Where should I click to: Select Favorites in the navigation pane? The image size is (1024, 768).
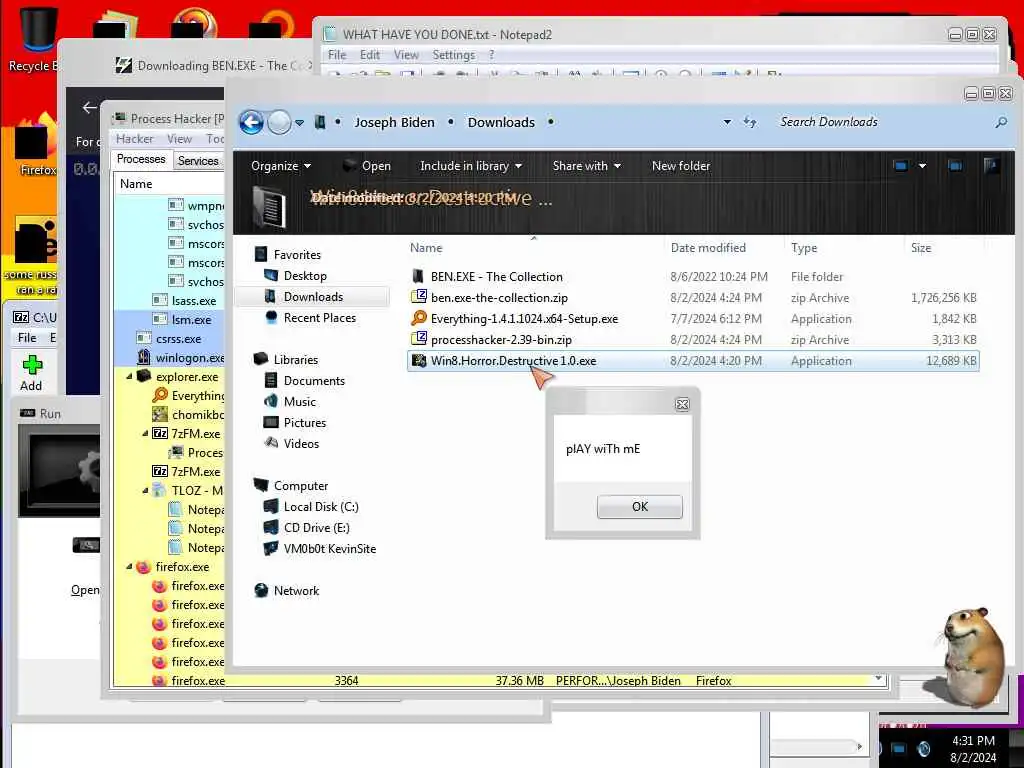click(x=296, y=255)
